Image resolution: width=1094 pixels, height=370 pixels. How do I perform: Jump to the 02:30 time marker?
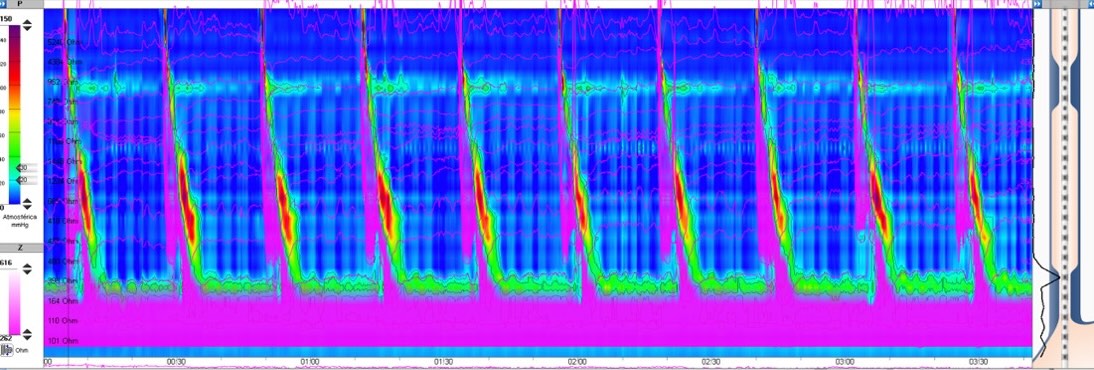[x=710, y=362]
